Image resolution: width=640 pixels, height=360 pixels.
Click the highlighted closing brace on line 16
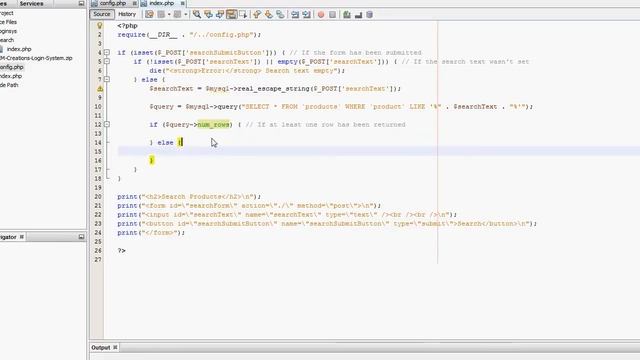151,160
